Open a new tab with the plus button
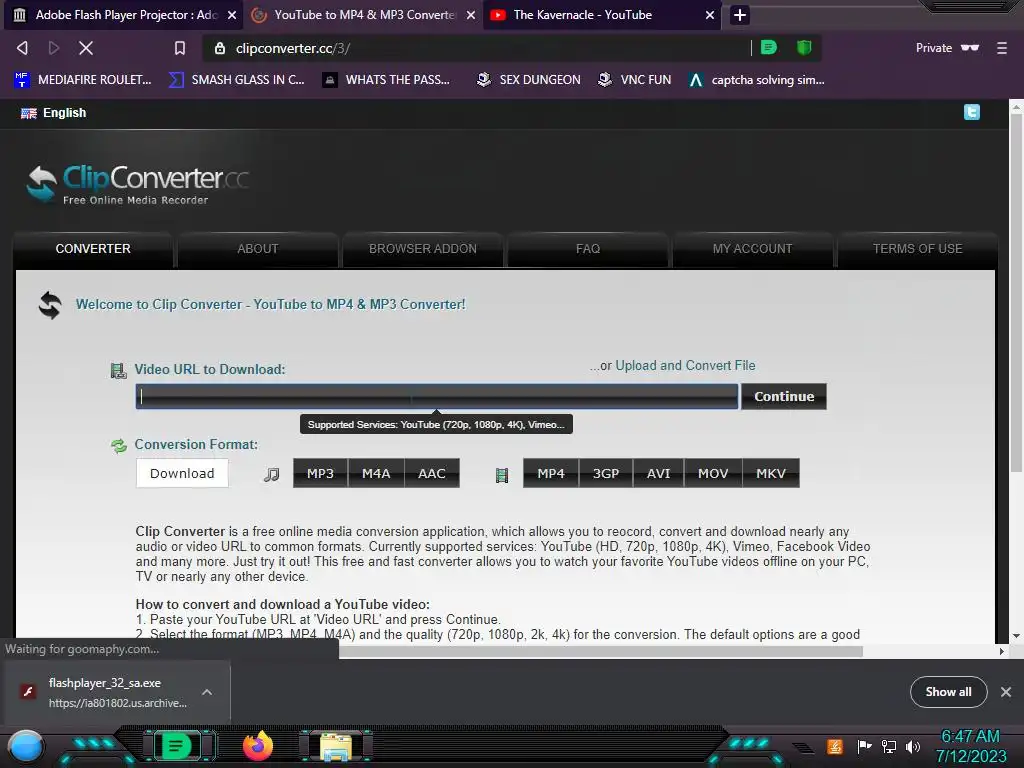 [x=739, y=15]
